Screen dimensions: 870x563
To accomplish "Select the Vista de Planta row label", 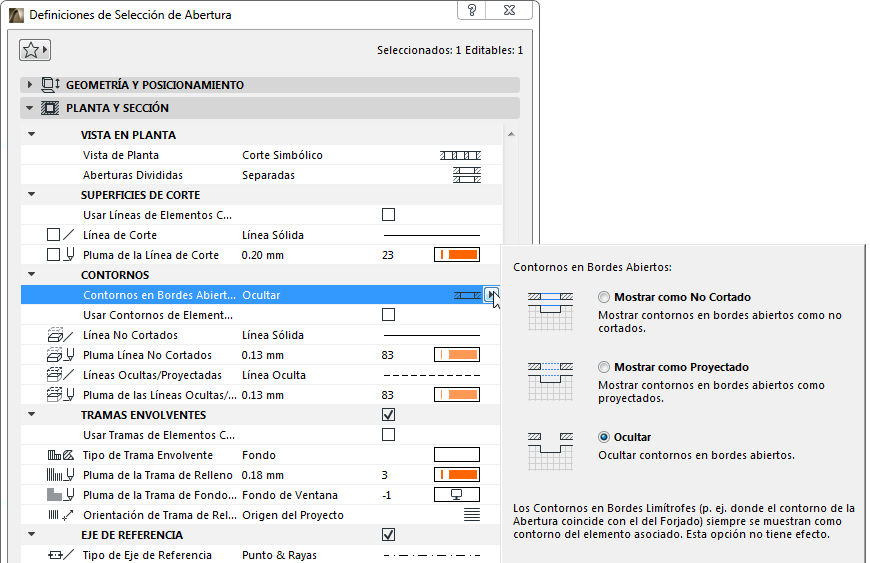I will 121,155.
